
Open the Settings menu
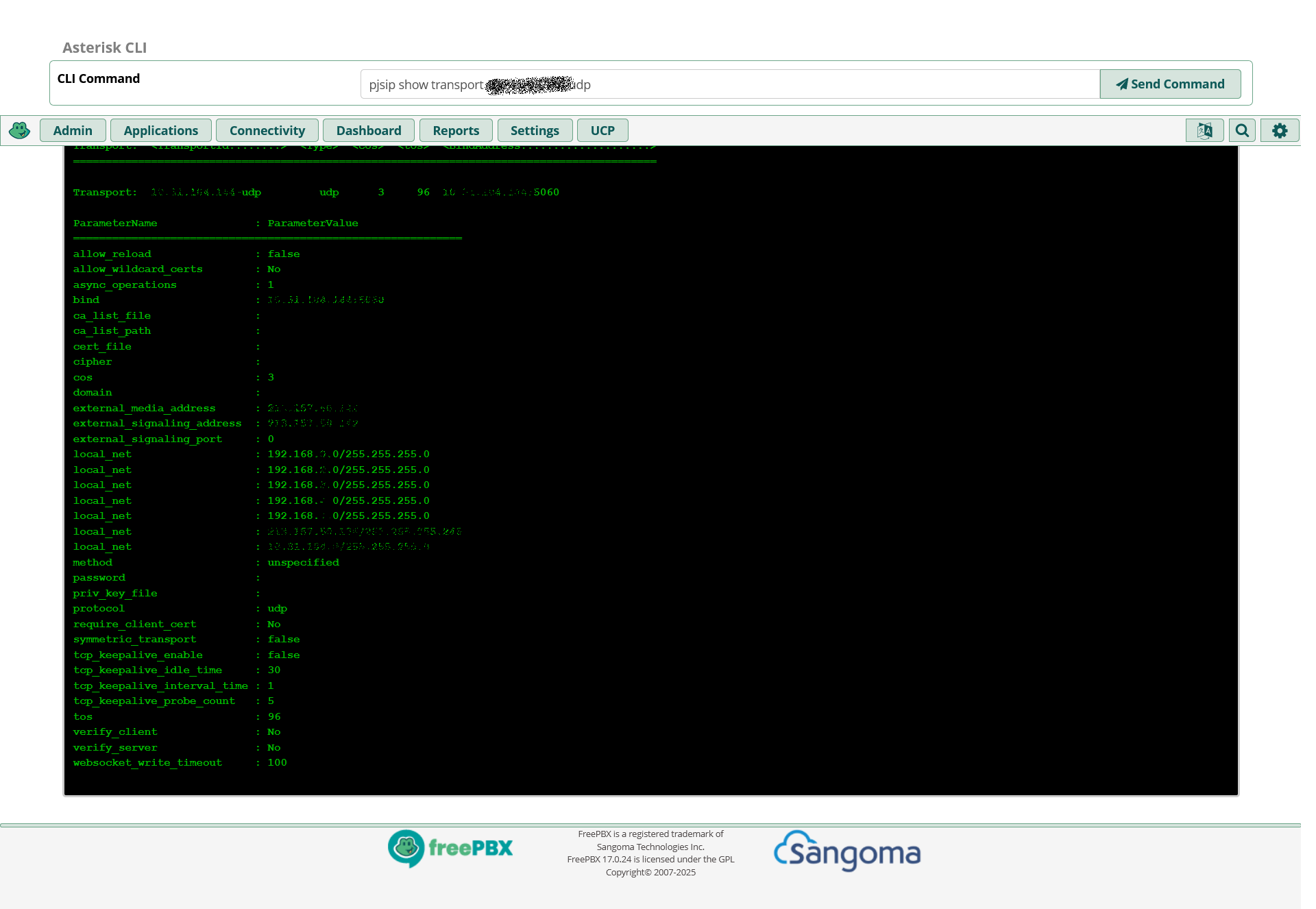click(x=535, y=130)
